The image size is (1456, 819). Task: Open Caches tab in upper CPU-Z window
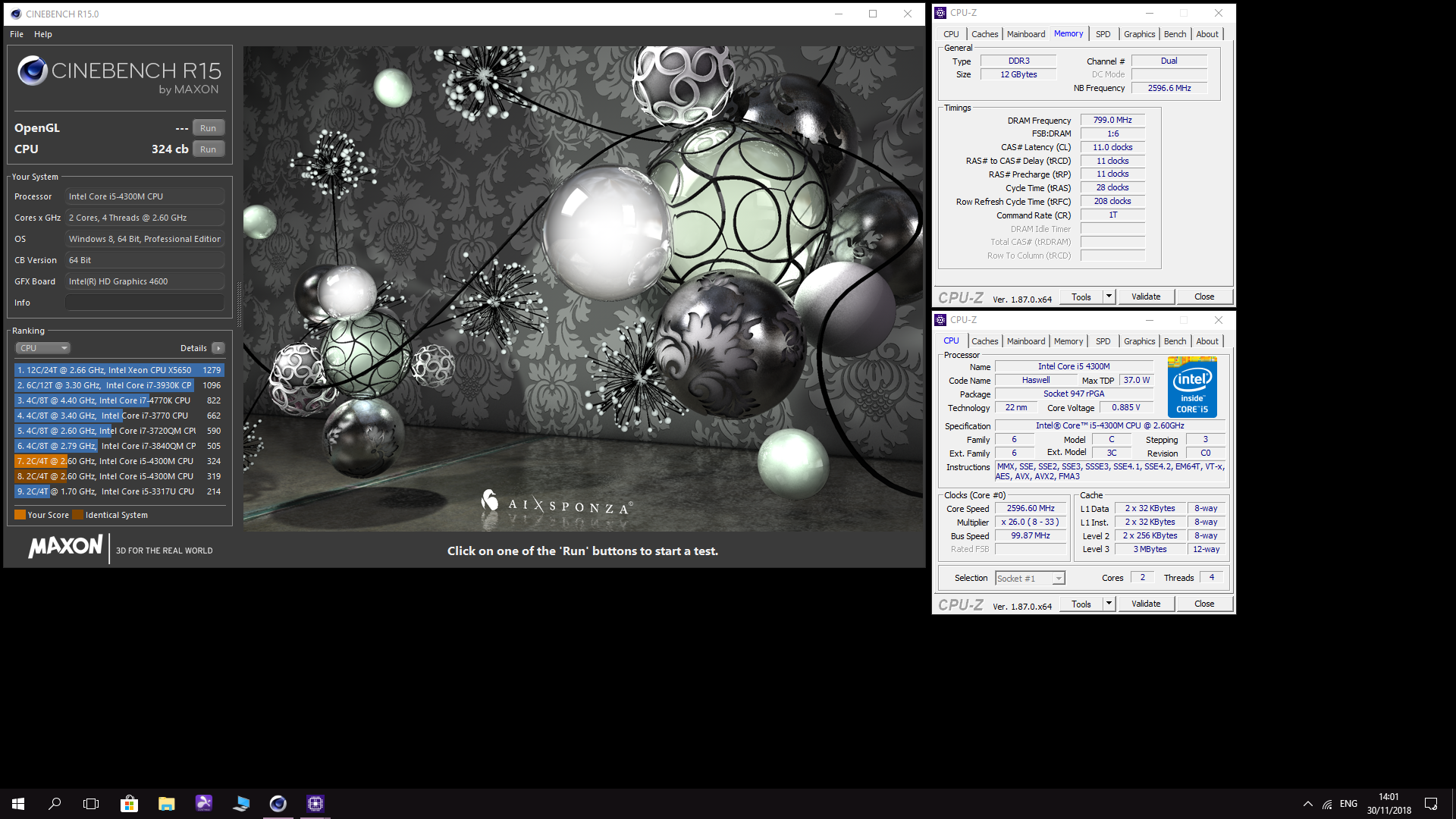pos(984,34)
